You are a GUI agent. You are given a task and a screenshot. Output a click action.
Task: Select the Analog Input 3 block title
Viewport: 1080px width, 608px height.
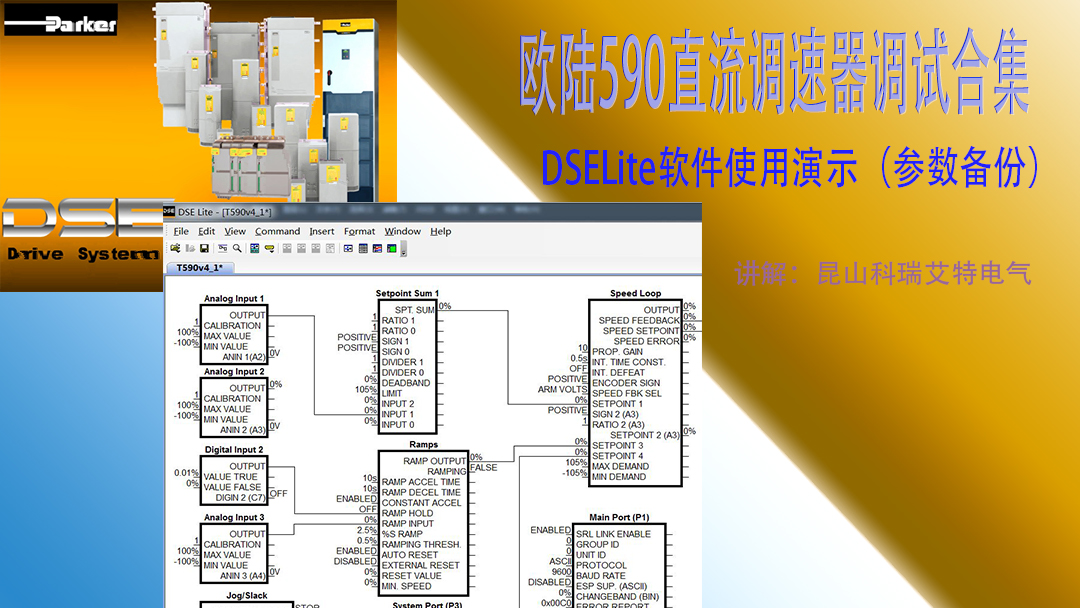[233, 517]
